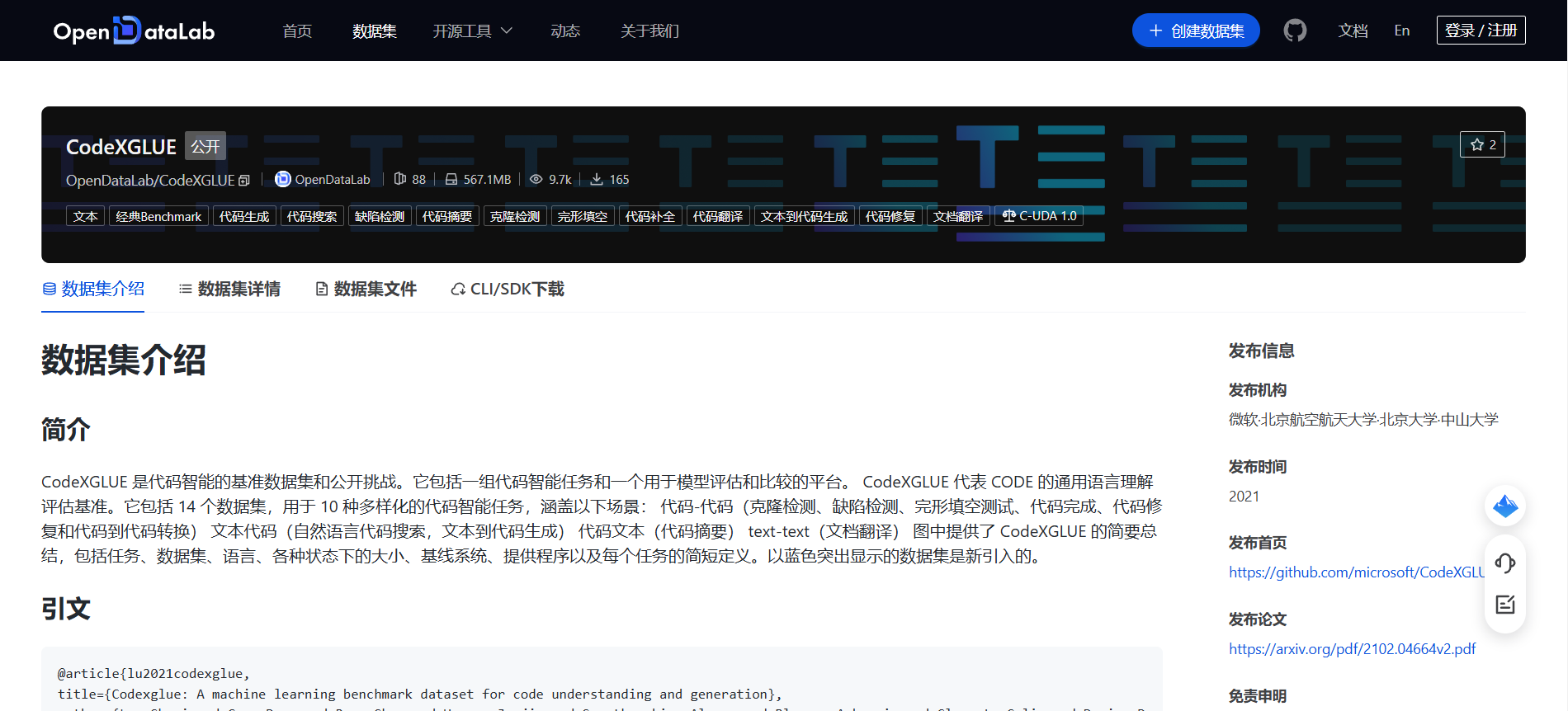Open the floating blue bird assistant icon

click(x=1505, y=506)
